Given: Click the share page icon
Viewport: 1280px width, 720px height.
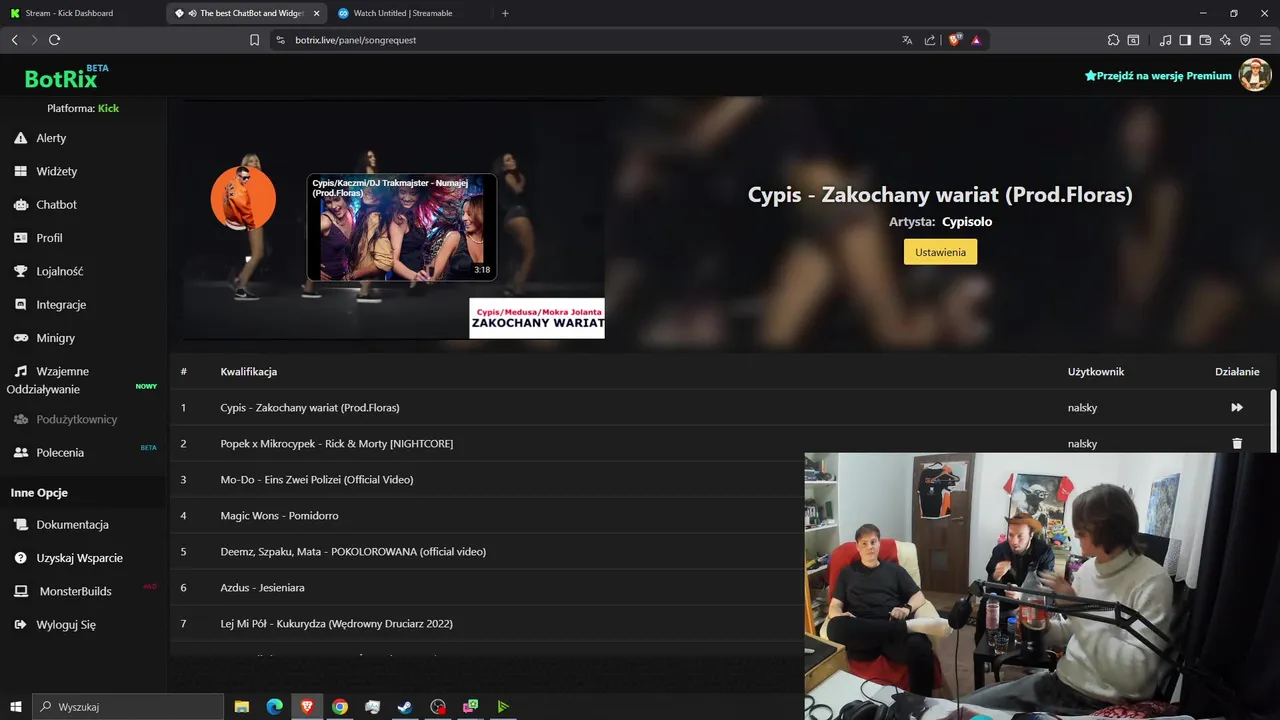Looking at the screenshot, I should coord(930,40).
